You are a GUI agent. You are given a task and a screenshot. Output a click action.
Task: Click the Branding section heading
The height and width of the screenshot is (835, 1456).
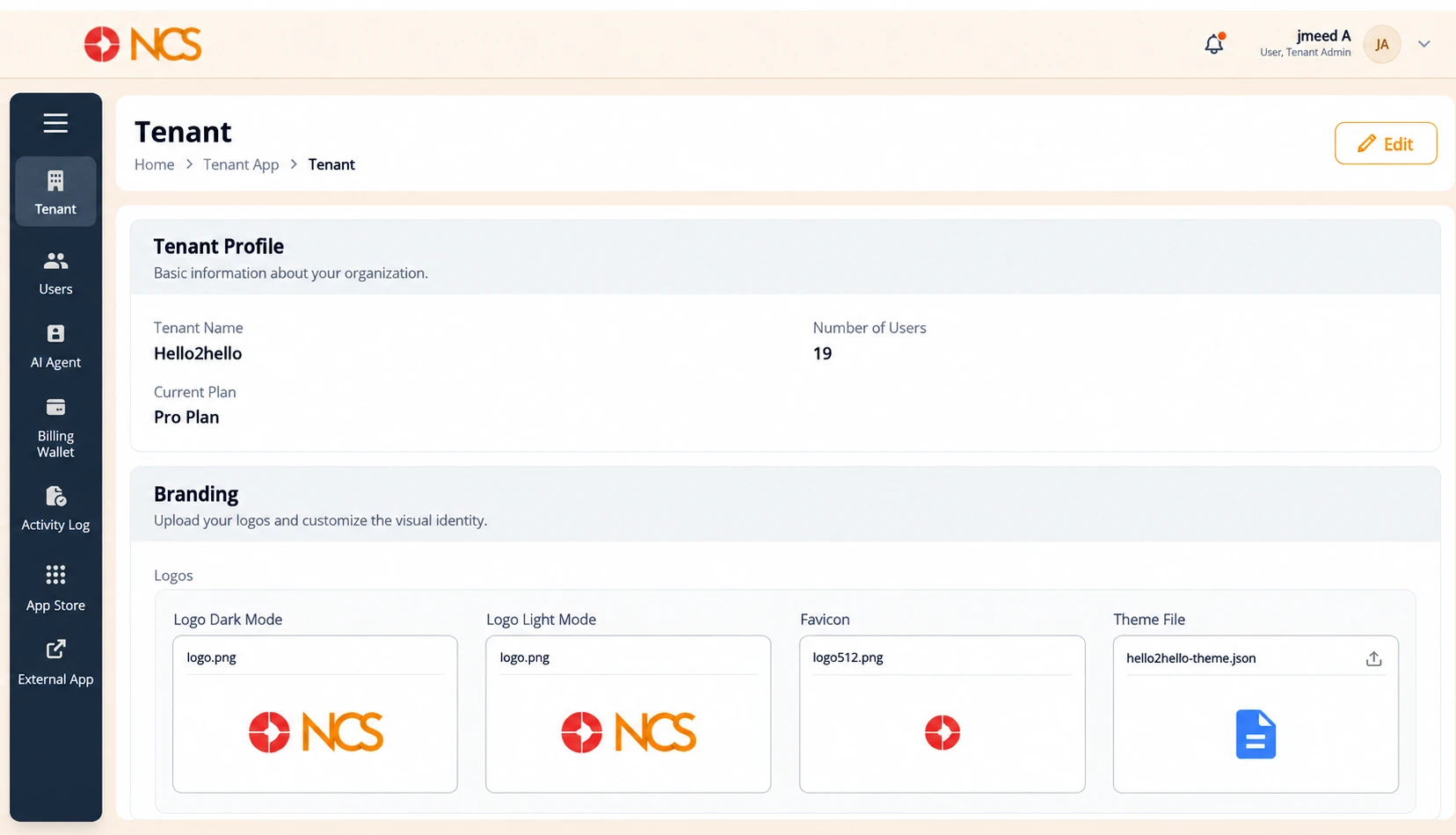pyautogui.click(x=196, y=494)
